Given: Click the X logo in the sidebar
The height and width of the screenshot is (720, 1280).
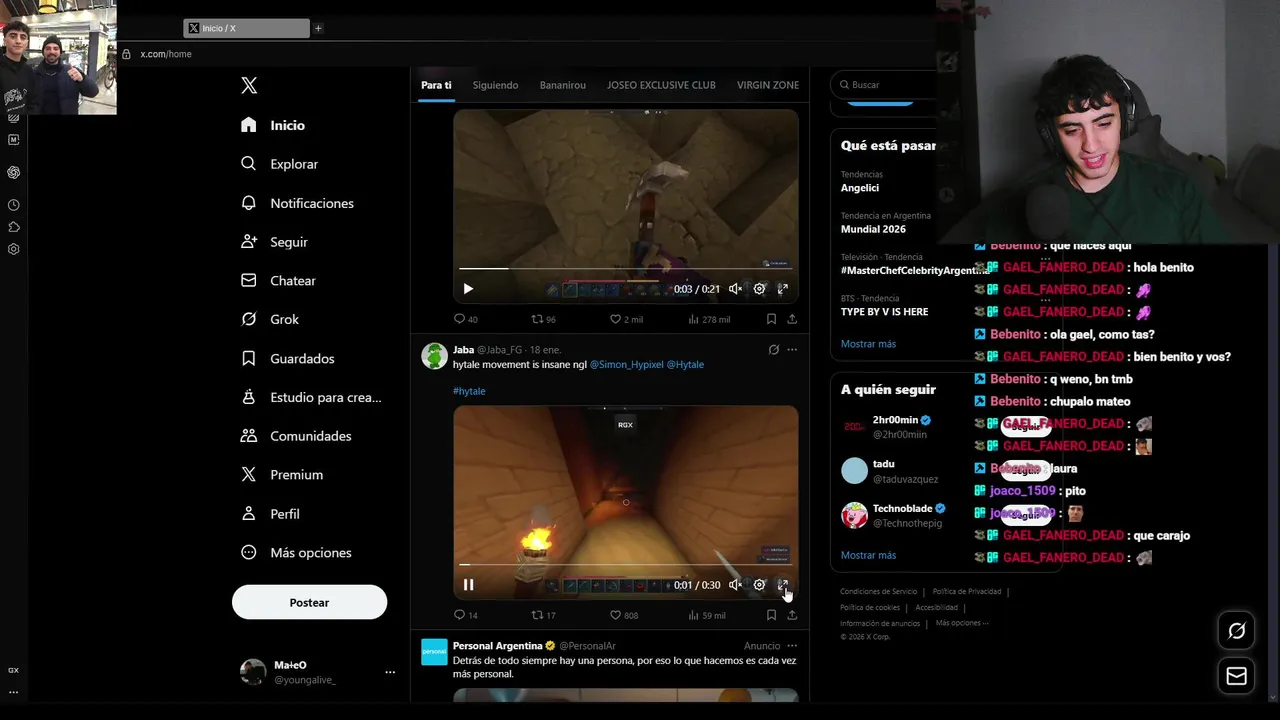Looking at the screenshot, I should [249, 86].
